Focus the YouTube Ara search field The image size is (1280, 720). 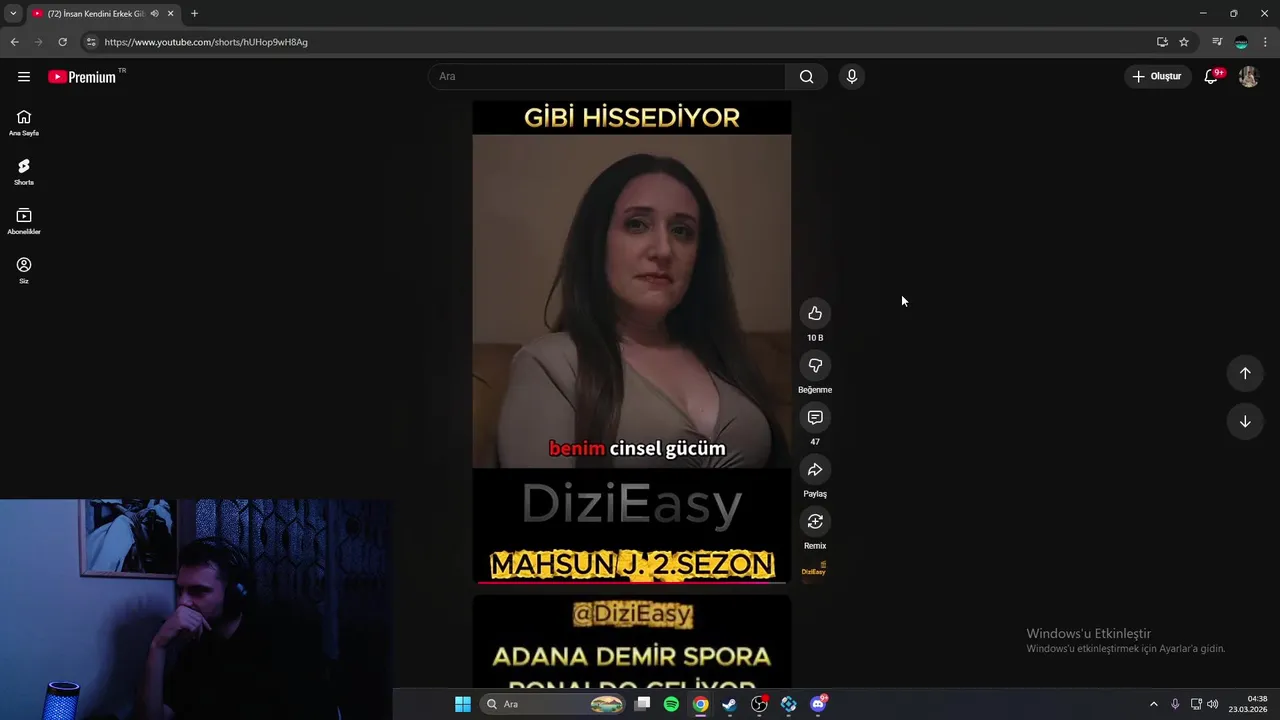click(x=607, y=76)
